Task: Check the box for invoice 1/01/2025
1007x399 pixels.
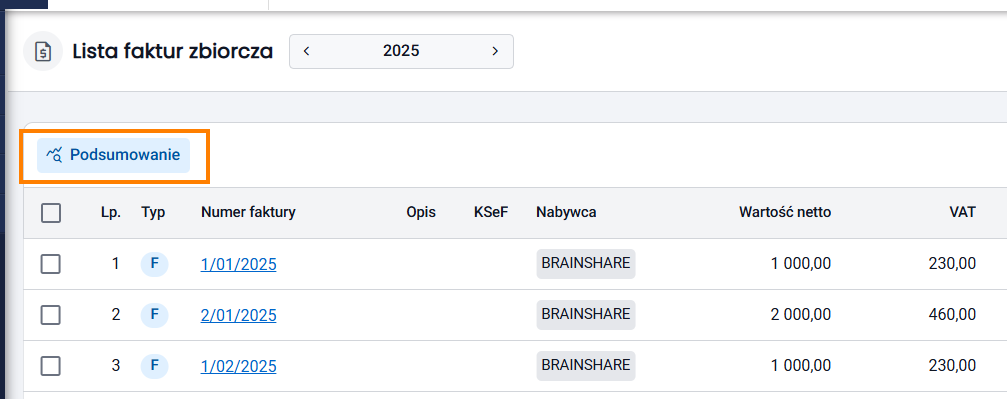Action: (x=51, y=263)
